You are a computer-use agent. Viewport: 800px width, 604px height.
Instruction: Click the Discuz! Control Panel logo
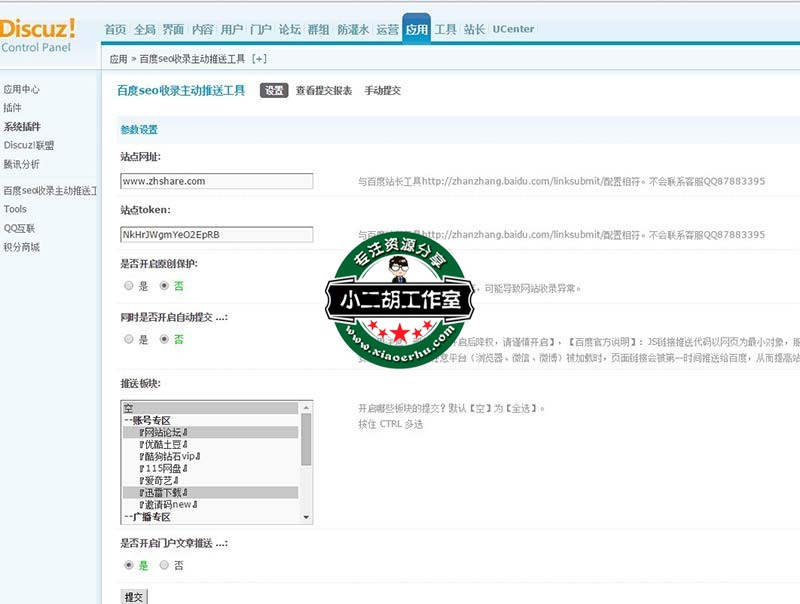pos(38,34)
